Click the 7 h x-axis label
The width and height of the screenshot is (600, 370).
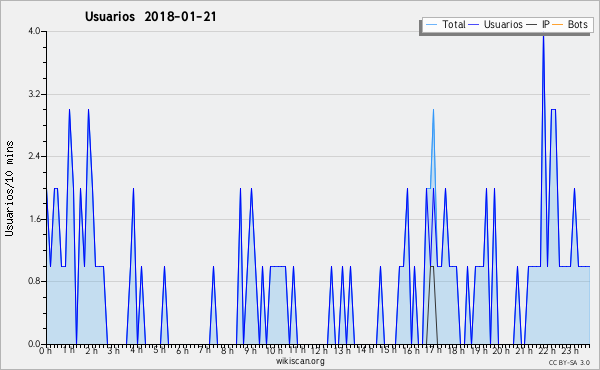(204, 350)
